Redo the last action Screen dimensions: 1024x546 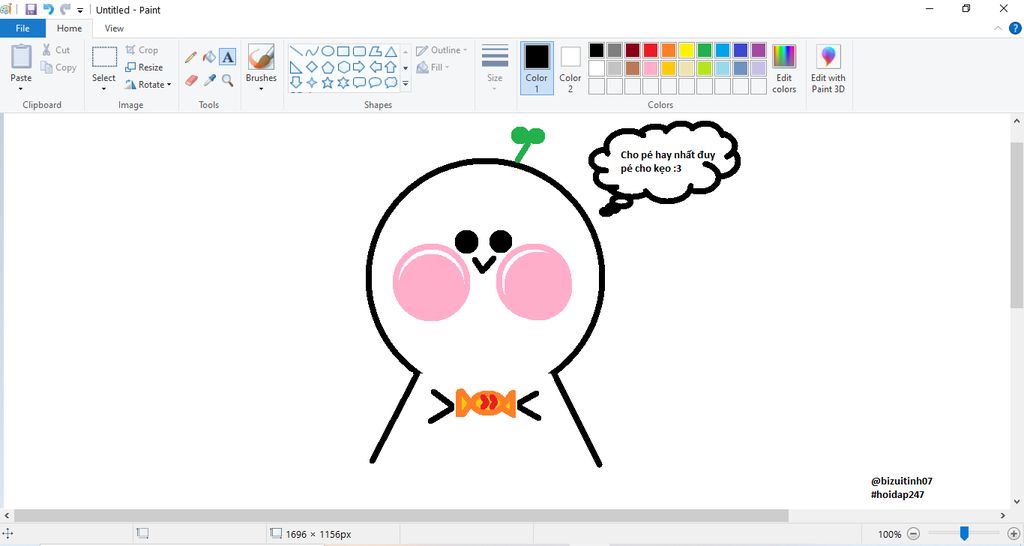[65, 9]
